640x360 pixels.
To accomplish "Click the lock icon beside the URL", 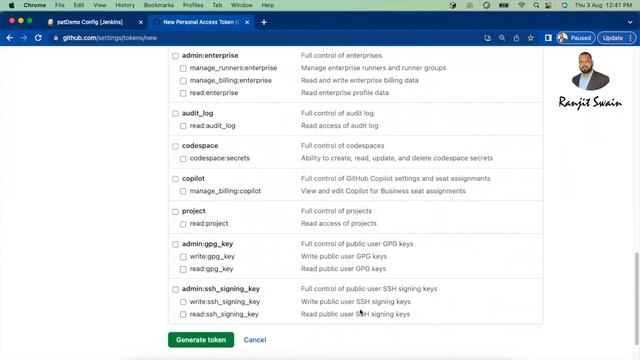I will tap(56, 38).
